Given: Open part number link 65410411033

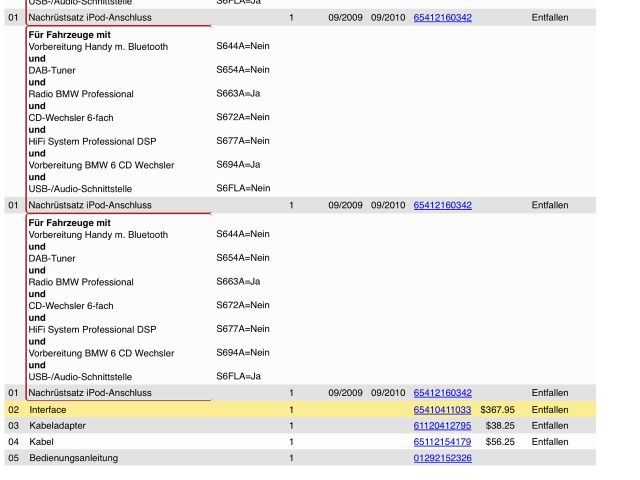Looking at the screenshot, I should [x=442, y=410].
